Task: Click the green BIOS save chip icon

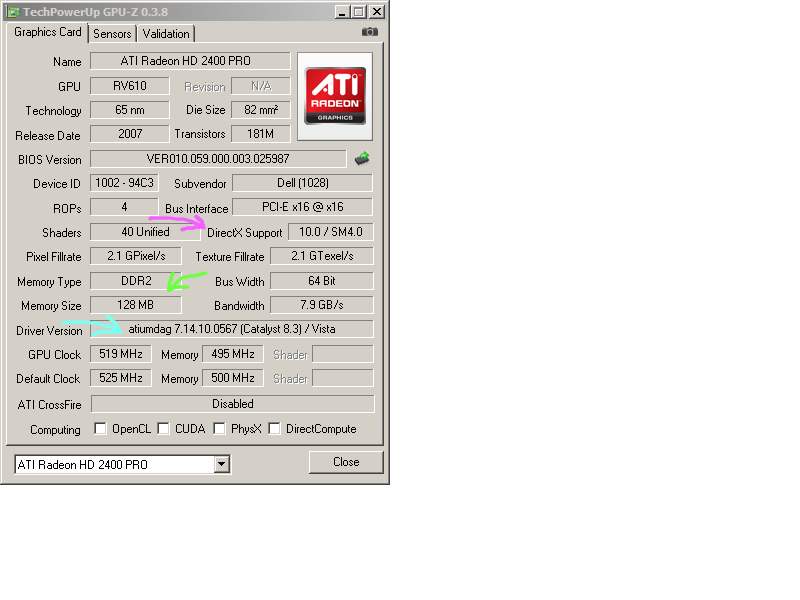Action: point(362,158)
